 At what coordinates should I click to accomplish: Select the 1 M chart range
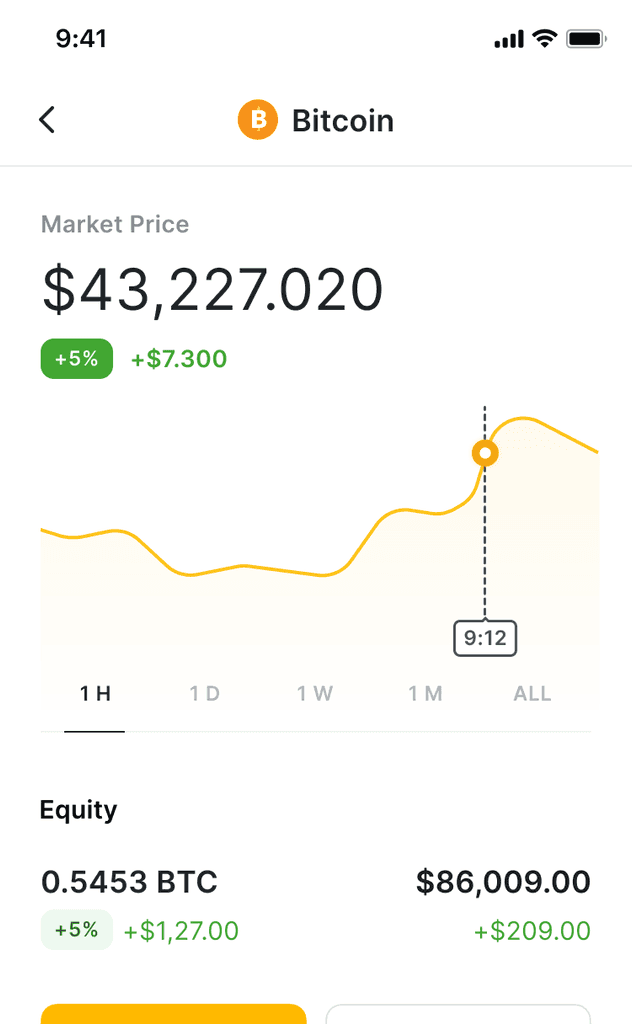(425, 694)
